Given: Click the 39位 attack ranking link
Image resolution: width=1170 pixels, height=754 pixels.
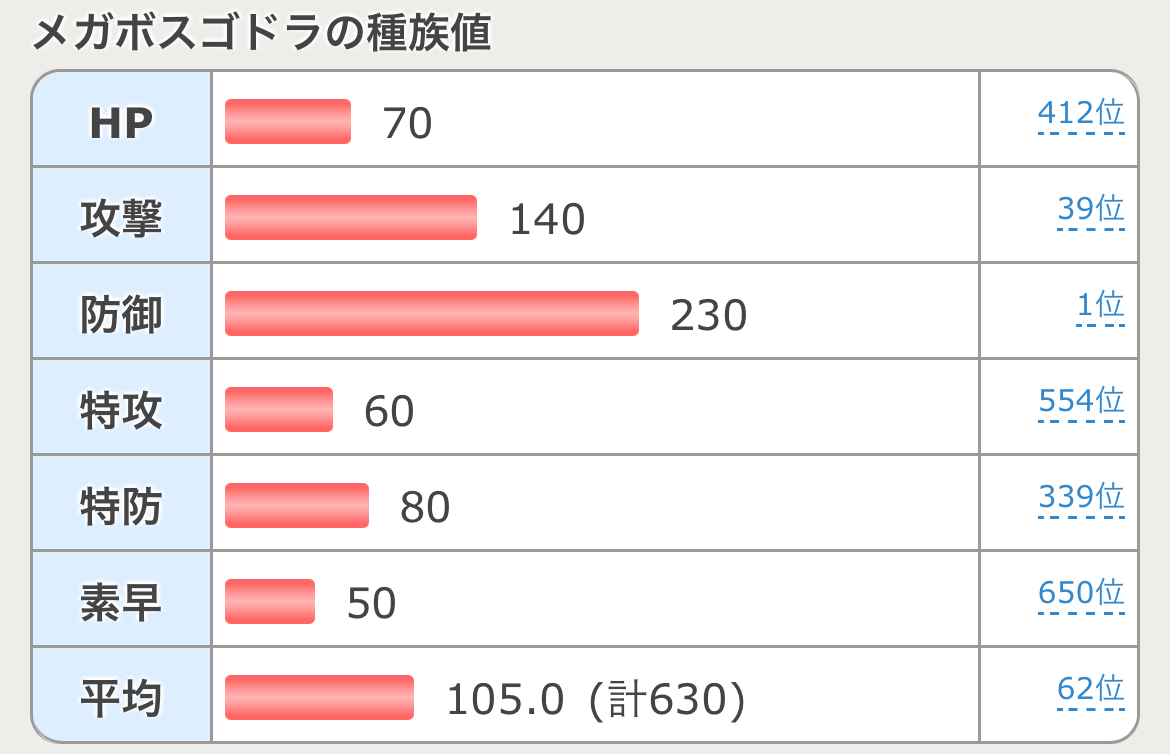Looking at the screenshot, I should 1090,210.
